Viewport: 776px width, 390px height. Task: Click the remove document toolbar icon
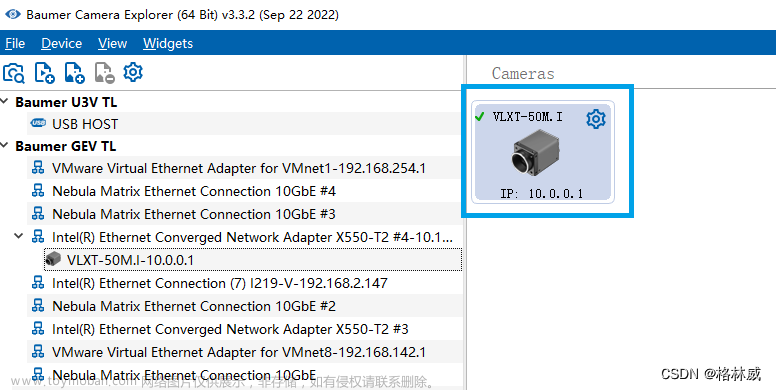[104, 73]
